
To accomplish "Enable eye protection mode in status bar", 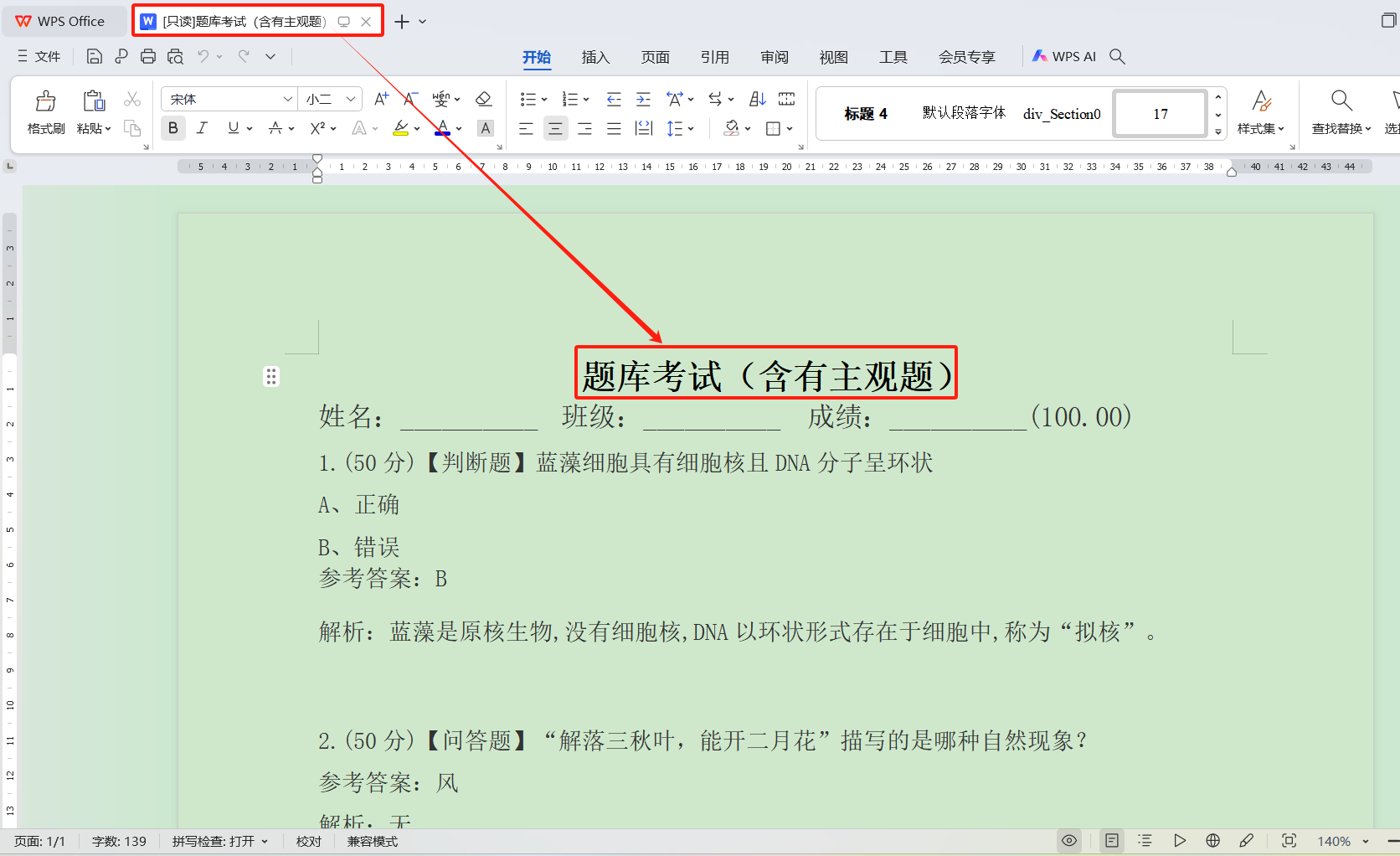I will coord(1069,841).
